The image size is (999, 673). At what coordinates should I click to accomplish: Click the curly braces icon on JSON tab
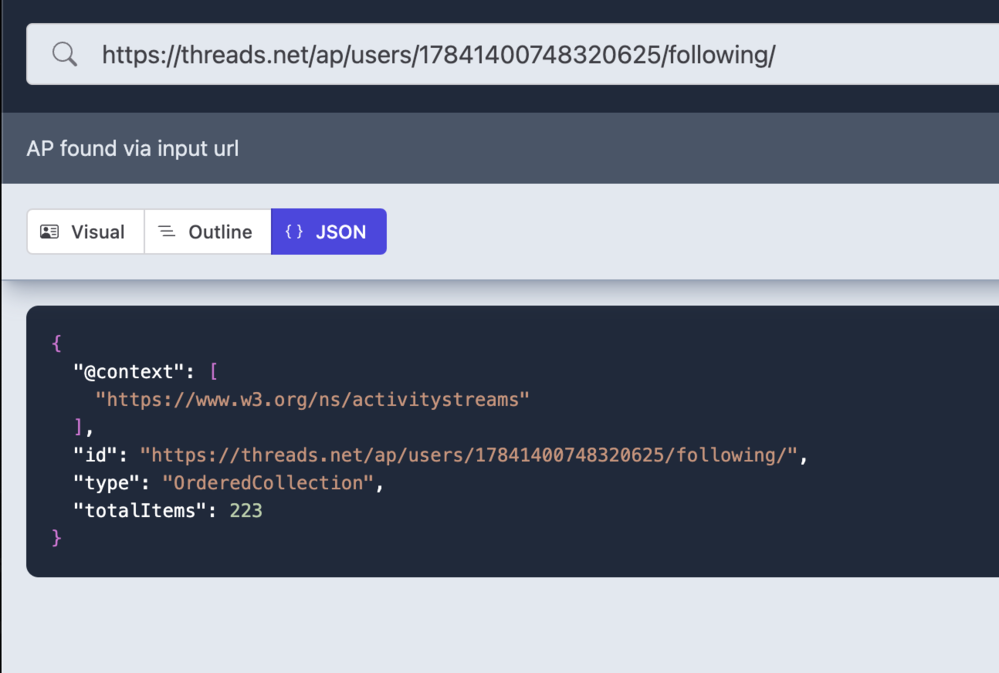(294, 232)
